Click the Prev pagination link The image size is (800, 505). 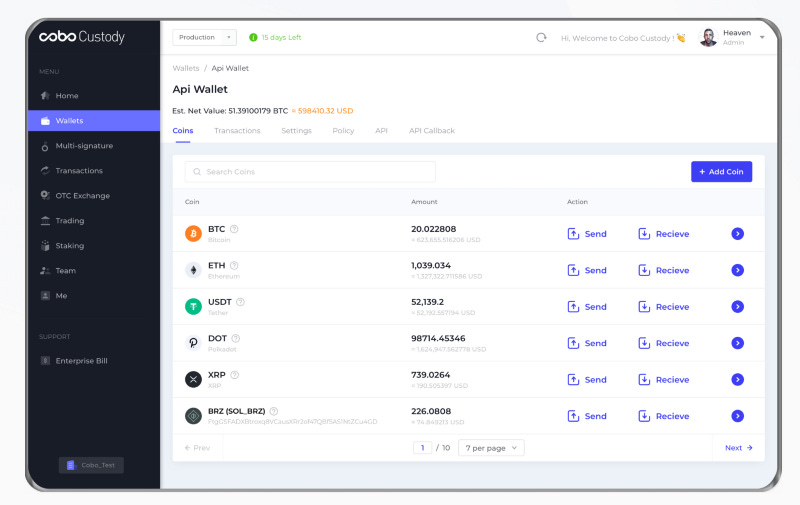coord(197,448)
